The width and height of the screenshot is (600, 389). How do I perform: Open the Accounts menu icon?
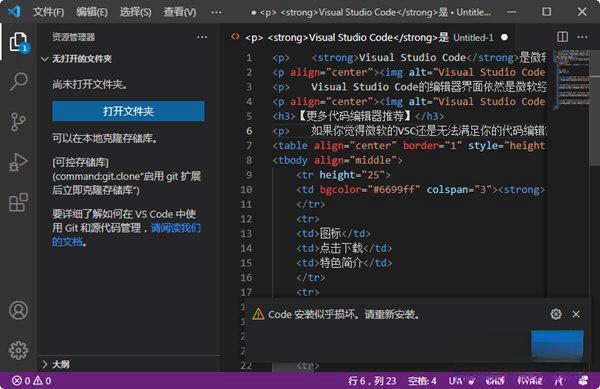pos(18,310)
